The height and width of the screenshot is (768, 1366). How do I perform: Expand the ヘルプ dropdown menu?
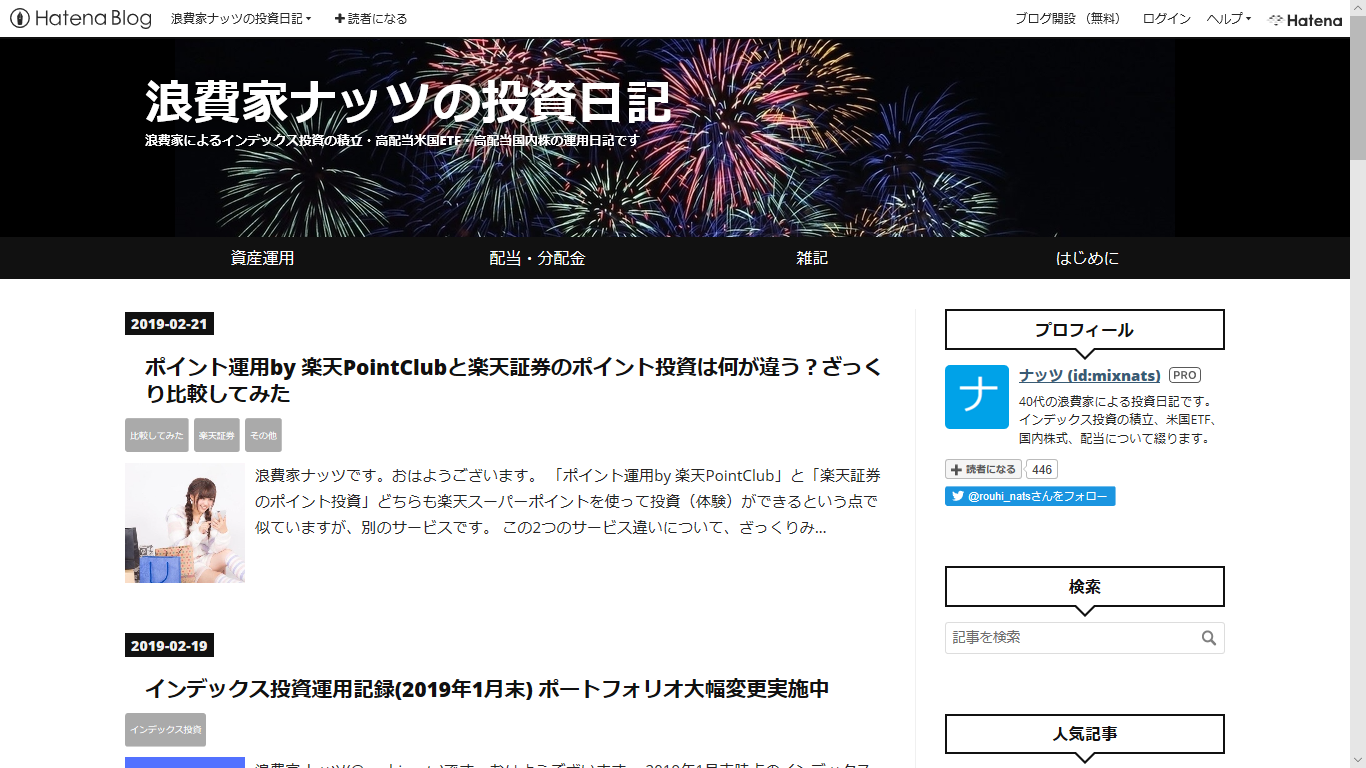[x=1229, y=18]
